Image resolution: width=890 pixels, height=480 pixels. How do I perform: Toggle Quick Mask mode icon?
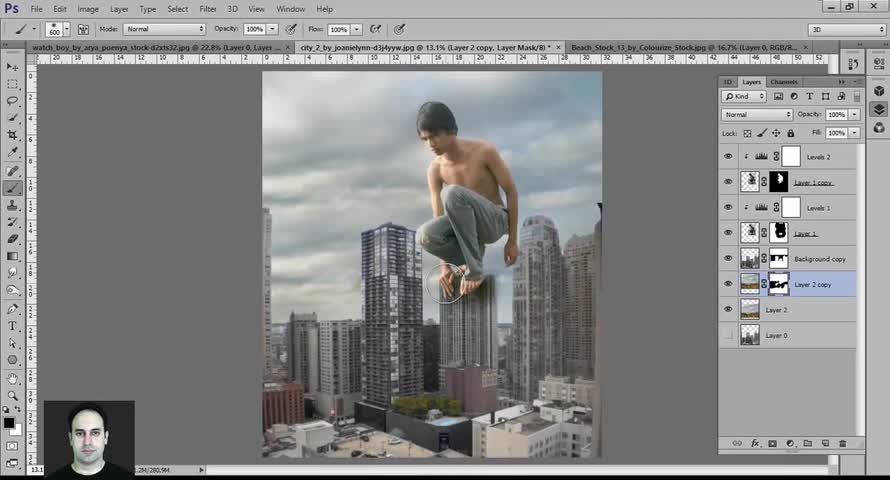coord(12,447)
